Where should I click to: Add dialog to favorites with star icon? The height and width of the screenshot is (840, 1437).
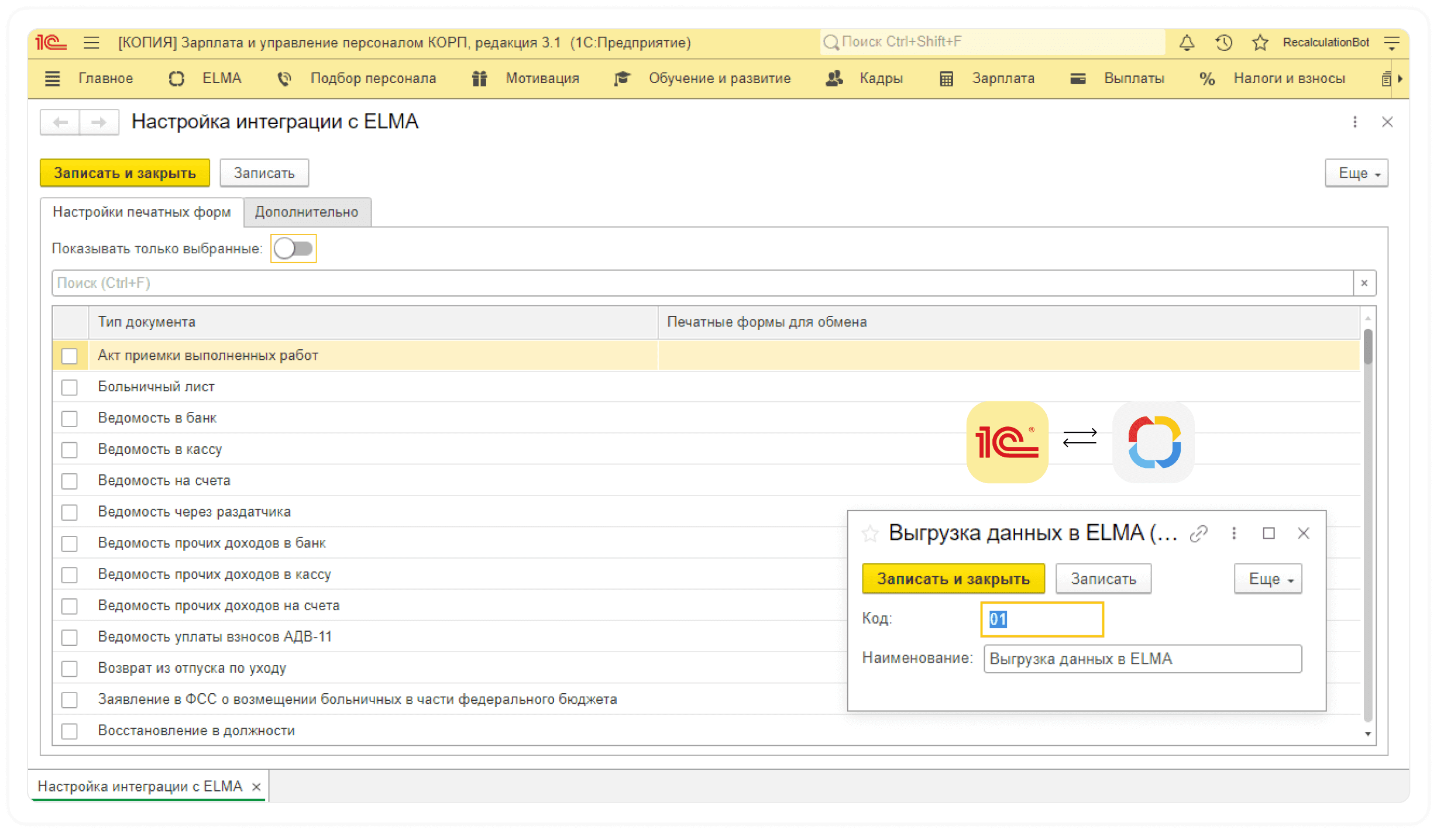870,533
